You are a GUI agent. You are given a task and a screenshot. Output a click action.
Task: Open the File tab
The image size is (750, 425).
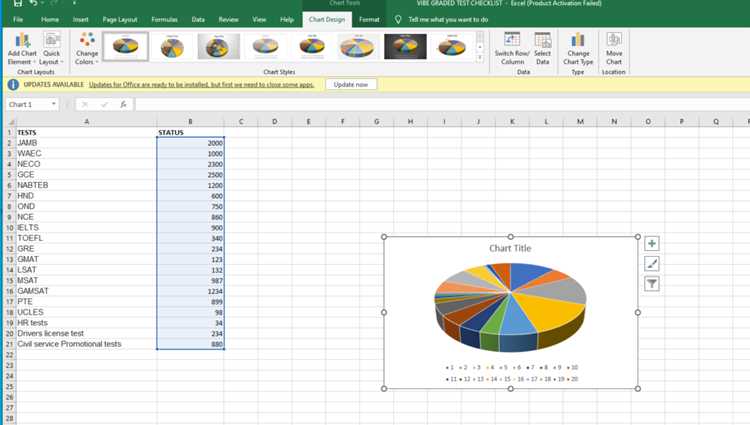18,20
